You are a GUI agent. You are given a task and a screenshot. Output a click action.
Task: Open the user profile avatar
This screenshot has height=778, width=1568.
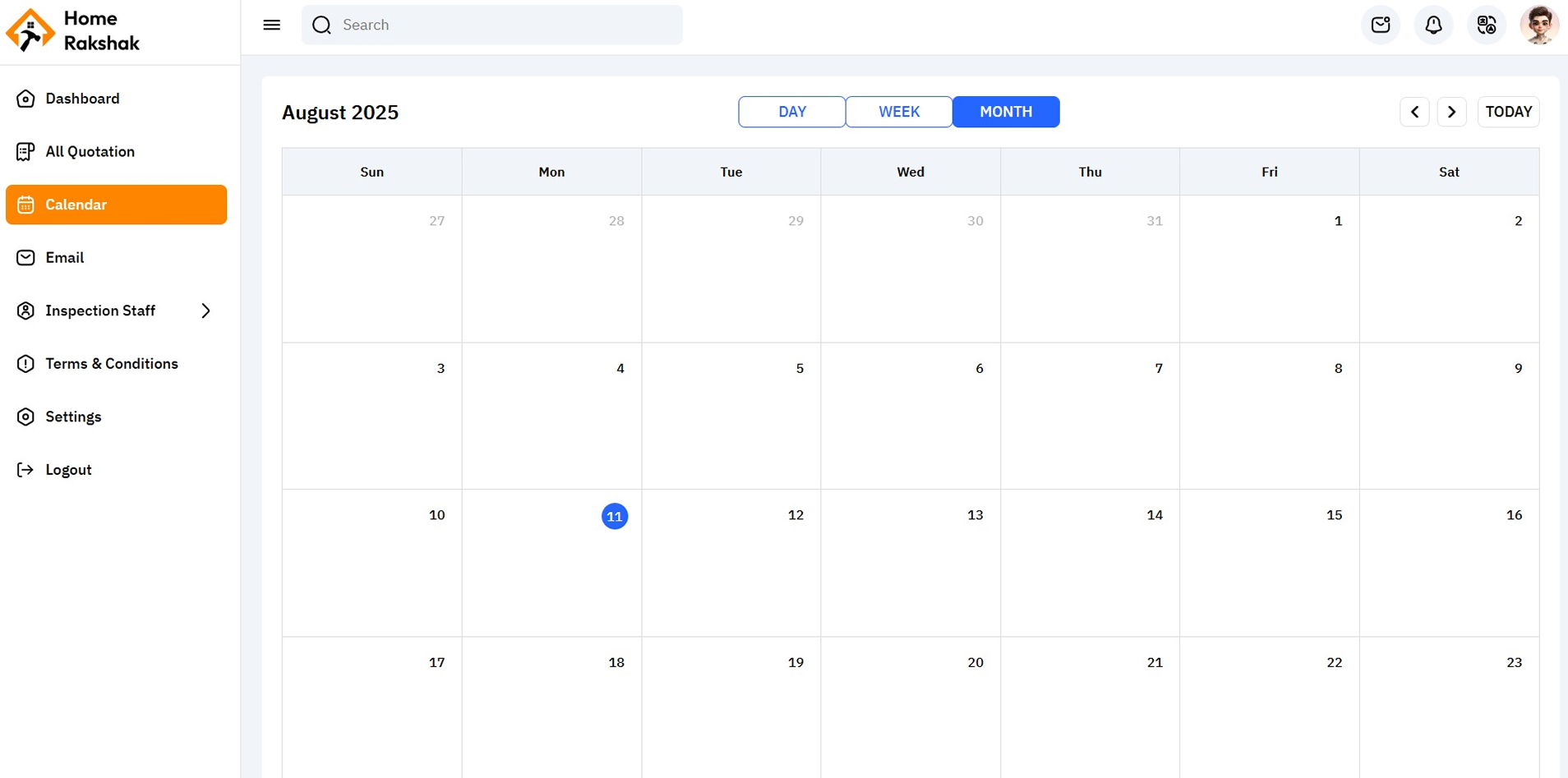[1539, 25]
